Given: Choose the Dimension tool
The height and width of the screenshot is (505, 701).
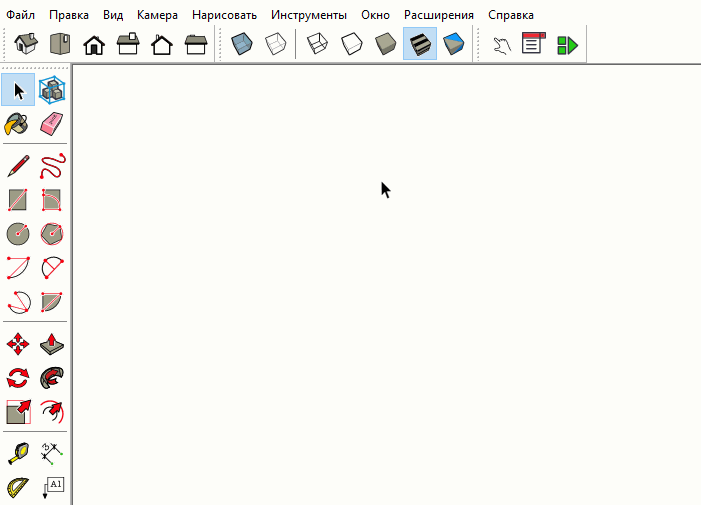Looking at the screenshot, I should pos(52,453).
